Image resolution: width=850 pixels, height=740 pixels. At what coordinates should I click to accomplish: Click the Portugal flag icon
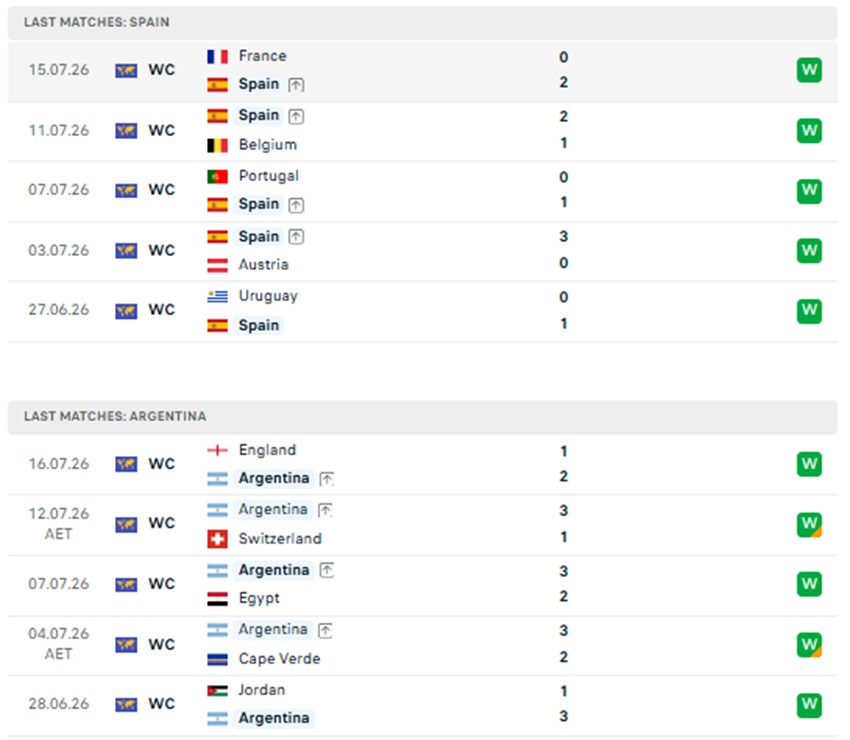(x=217, y=176)
